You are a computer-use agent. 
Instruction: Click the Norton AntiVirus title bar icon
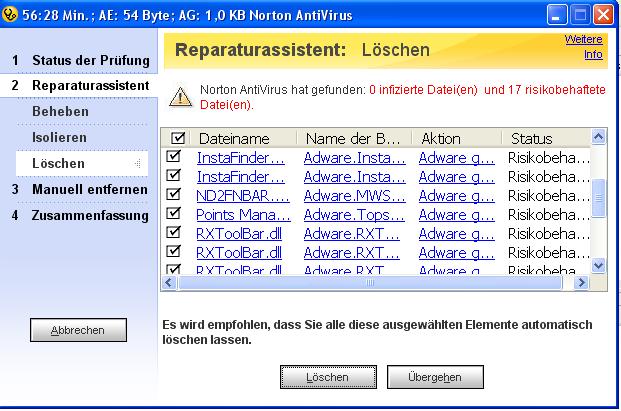tap(10, 14)
